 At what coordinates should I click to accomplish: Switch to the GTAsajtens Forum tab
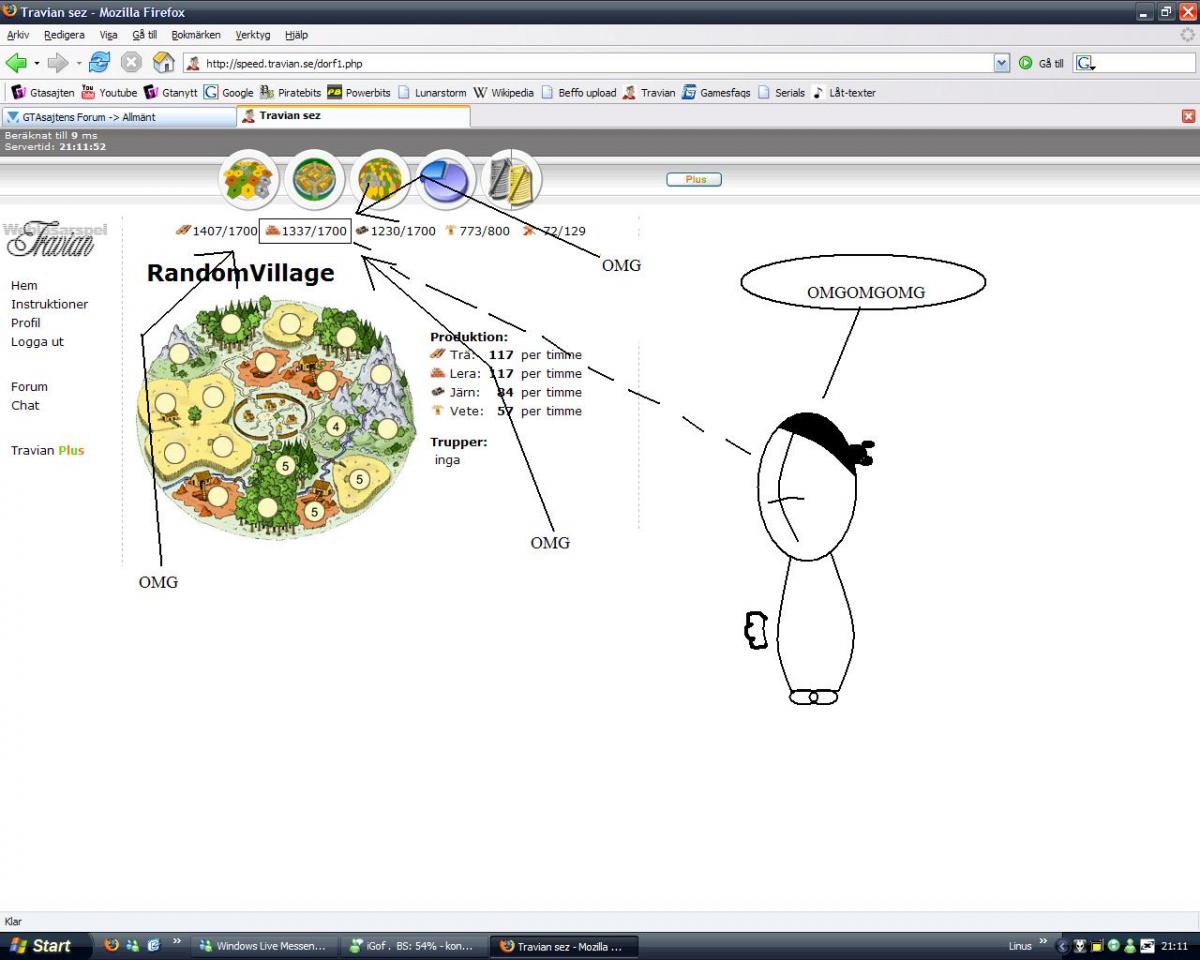point(118,117)
